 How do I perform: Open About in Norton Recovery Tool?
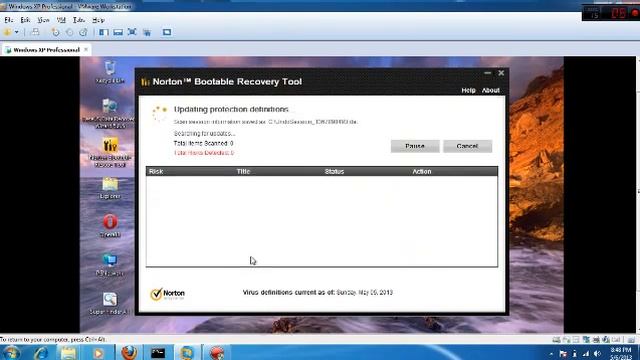click(491, 90)
